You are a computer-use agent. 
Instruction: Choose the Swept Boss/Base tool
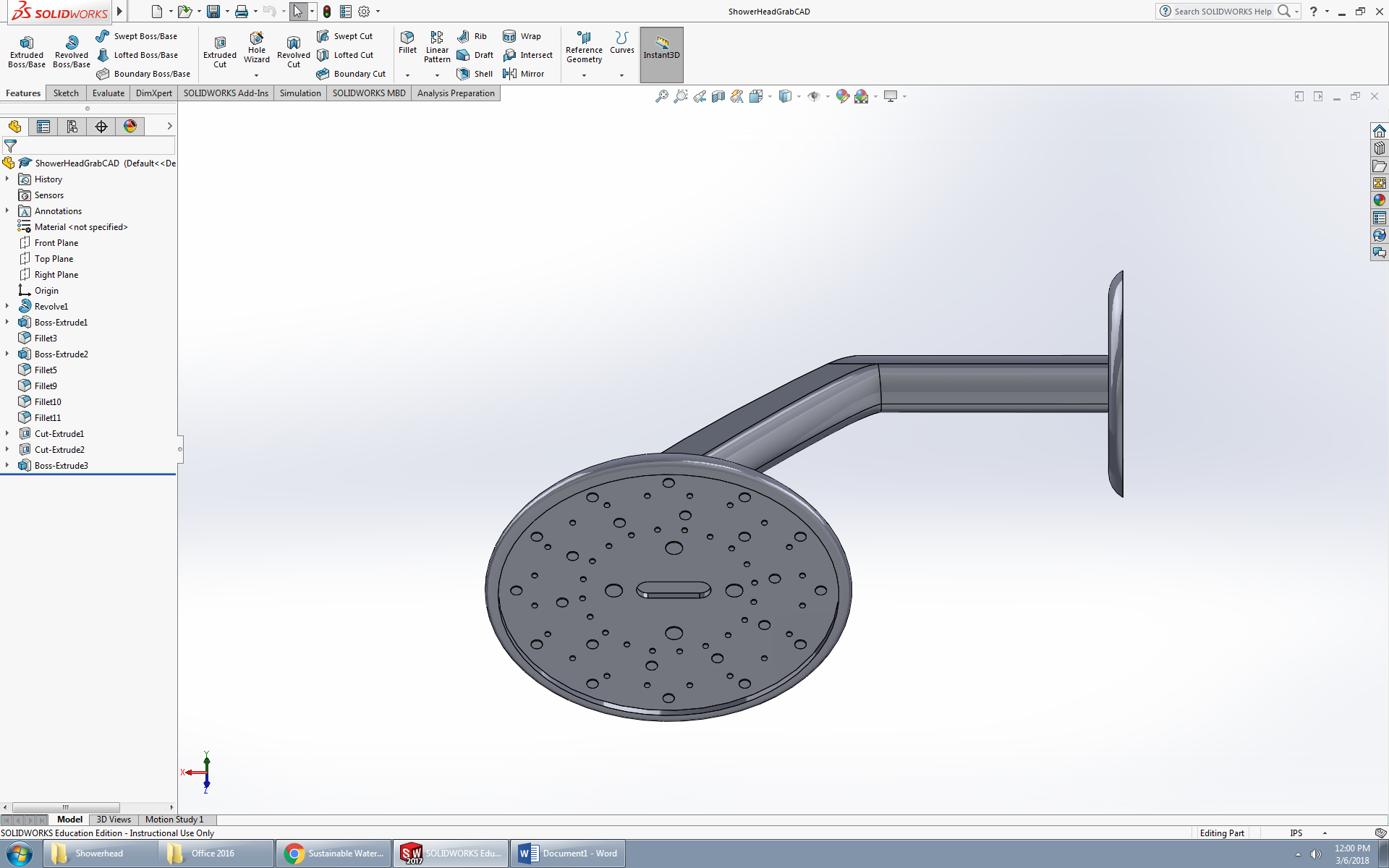tap(137, 36)
